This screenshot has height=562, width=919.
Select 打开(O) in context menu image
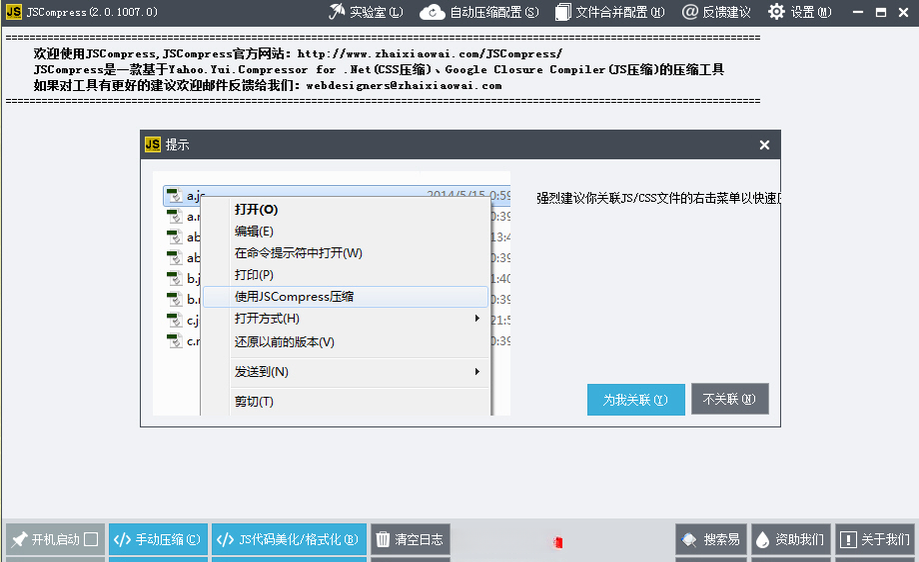click(256, 209)
